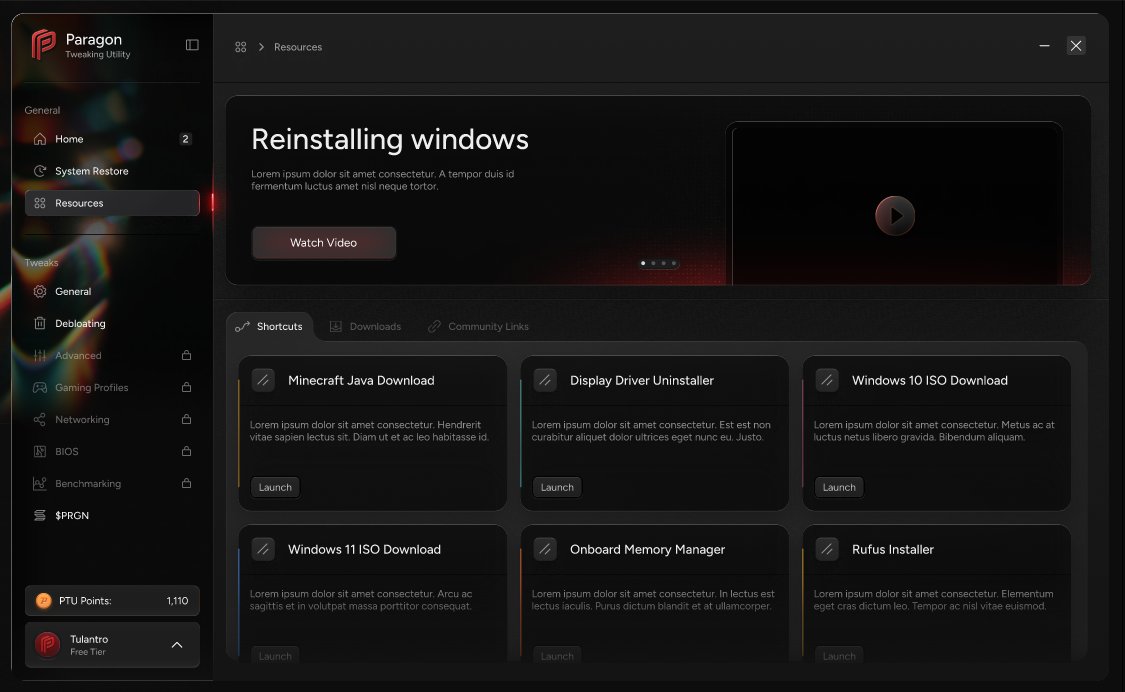Click the Windows 11 ISO Download card icon
The width and height of the screenshot is (1125, 692).
263,549
